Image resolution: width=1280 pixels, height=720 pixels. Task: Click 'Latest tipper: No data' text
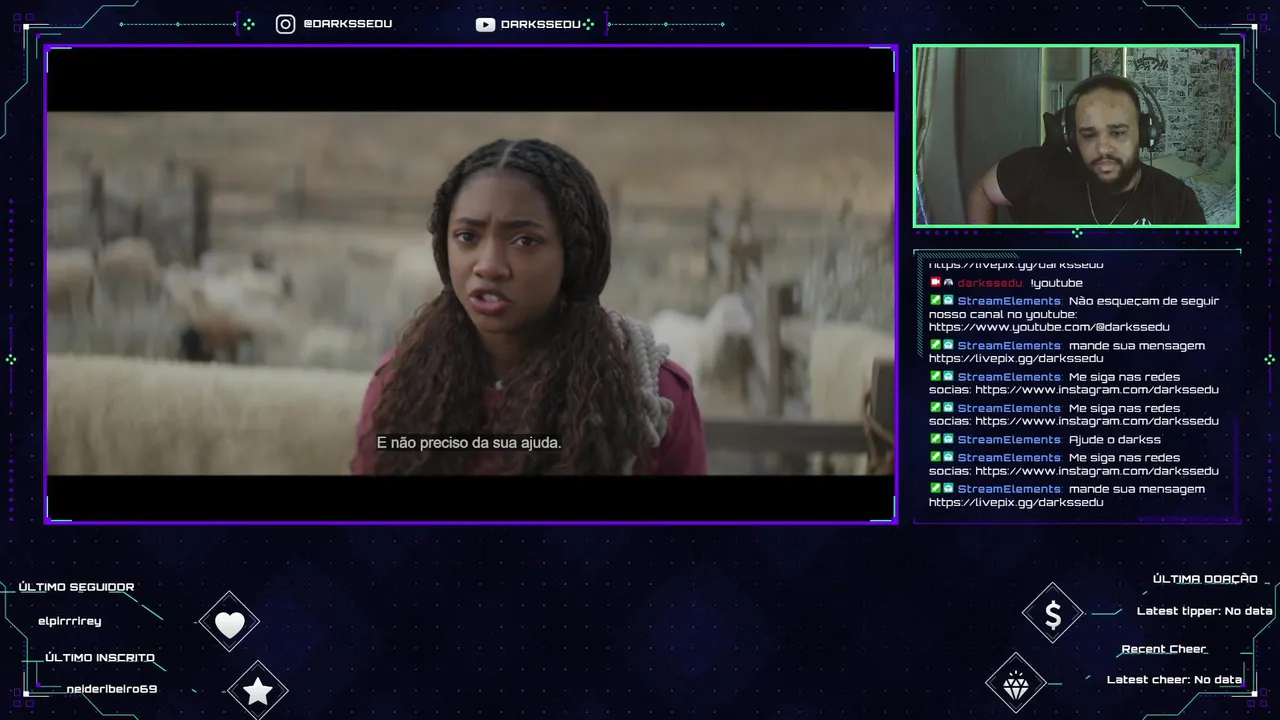[x=1205, y=611]
